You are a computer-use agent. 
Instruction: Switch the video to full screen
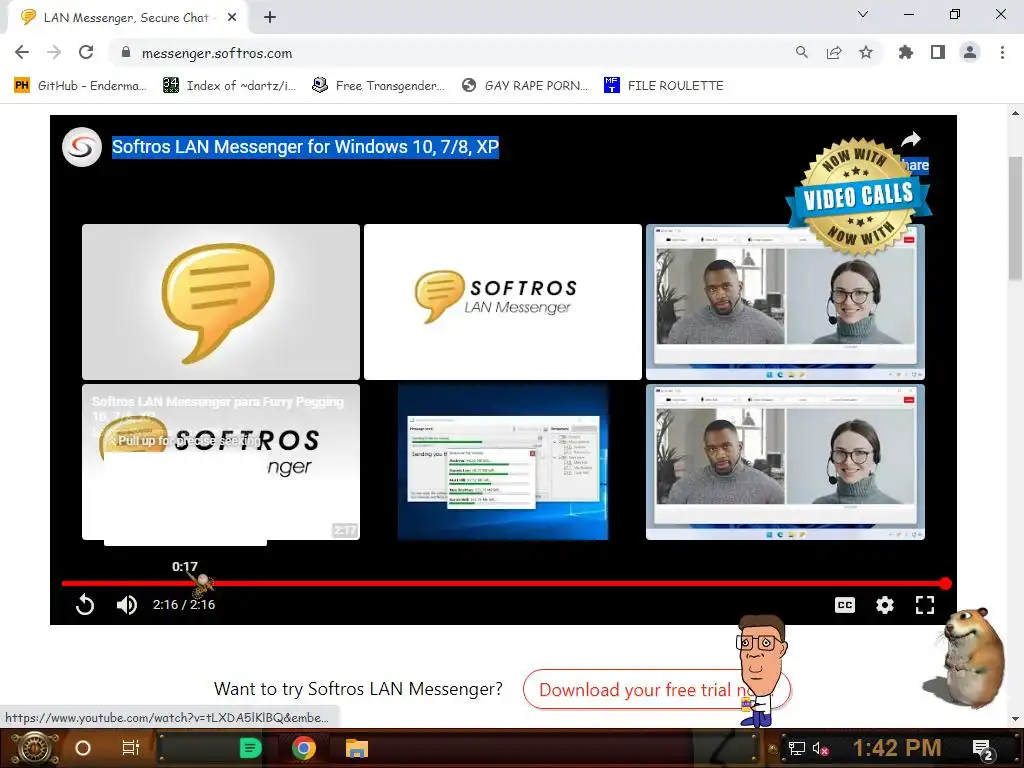point(925,605)
